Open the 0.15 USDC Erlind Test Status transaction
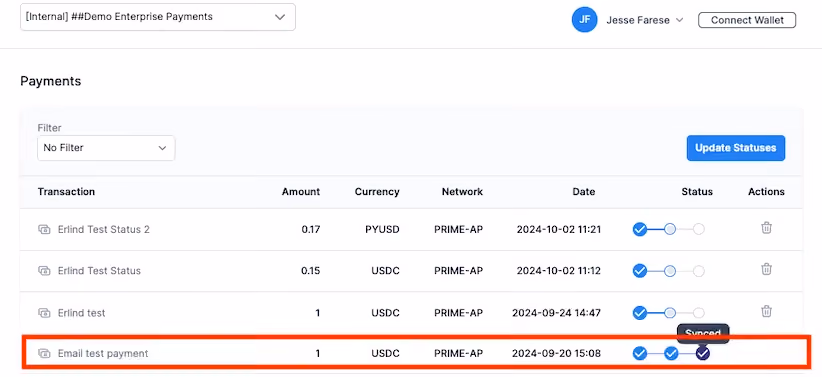 pyautogui.click(x=99, y=271)
